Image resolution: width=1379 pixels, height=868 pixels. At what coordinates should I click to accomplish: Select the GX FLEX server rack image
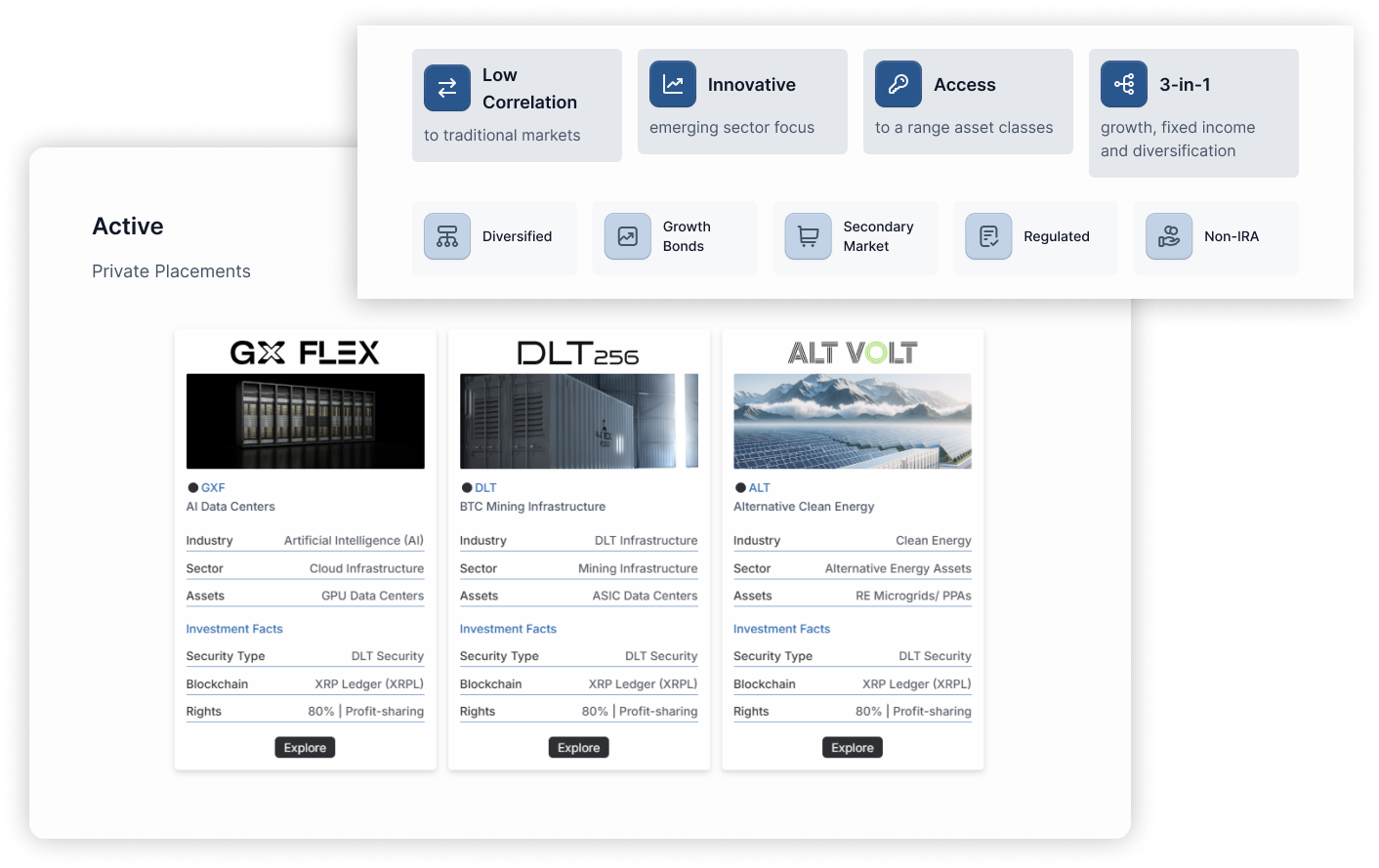coord(306,421)
